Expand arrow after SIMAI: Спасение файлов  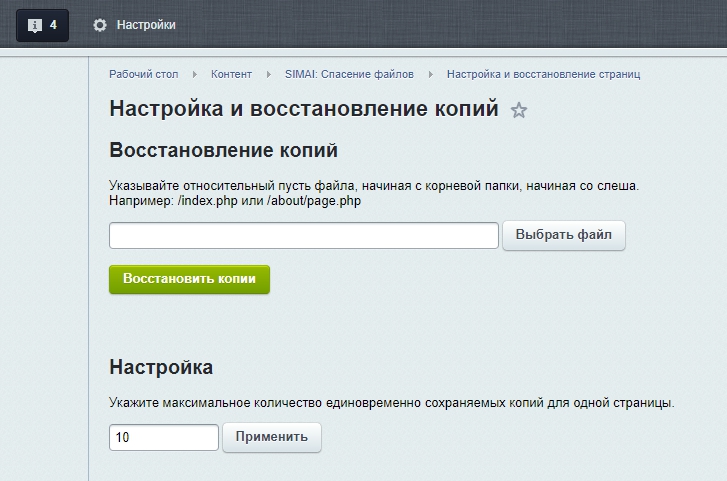click(x=430, y=74)
